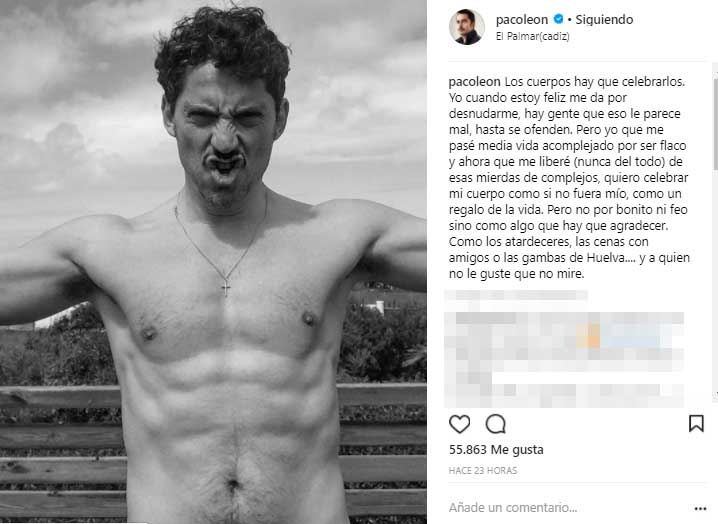Viewport: 718px width, 524px height.
Task: Click the empty scrollbar track below thumb
Action: coord(715,279)
